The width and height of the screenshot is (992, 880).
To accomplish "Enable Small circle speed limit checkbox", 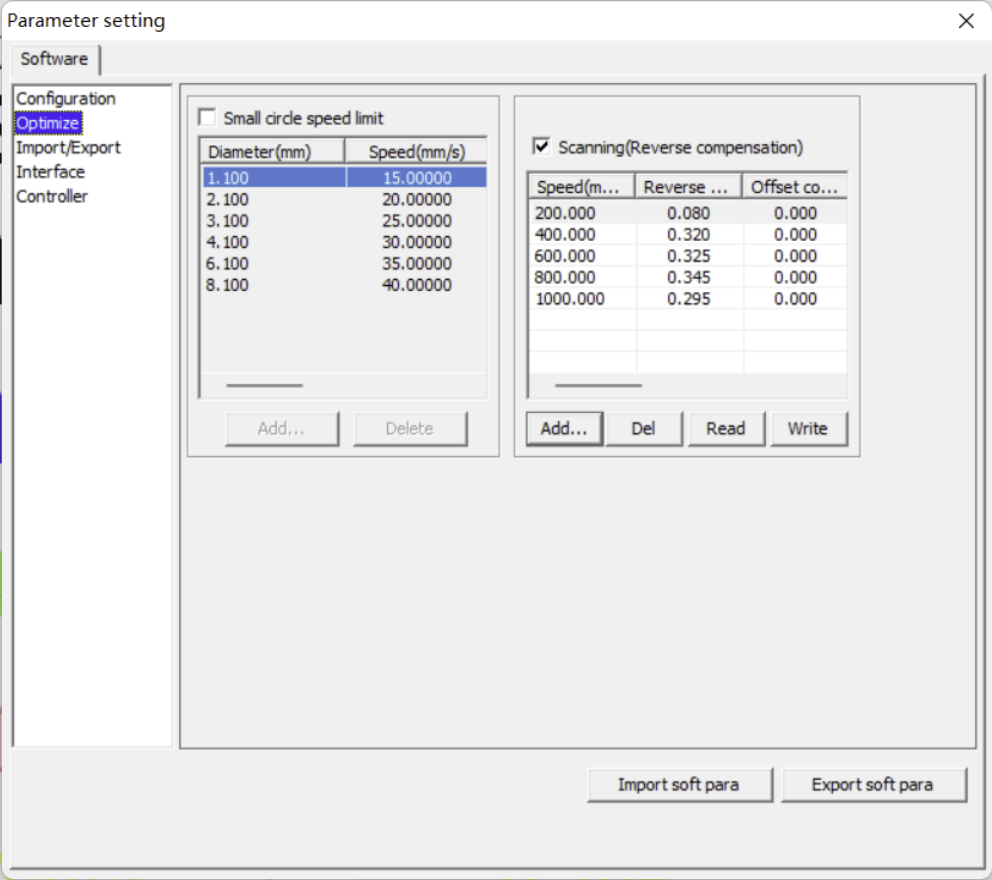I will tap(208, 118).
